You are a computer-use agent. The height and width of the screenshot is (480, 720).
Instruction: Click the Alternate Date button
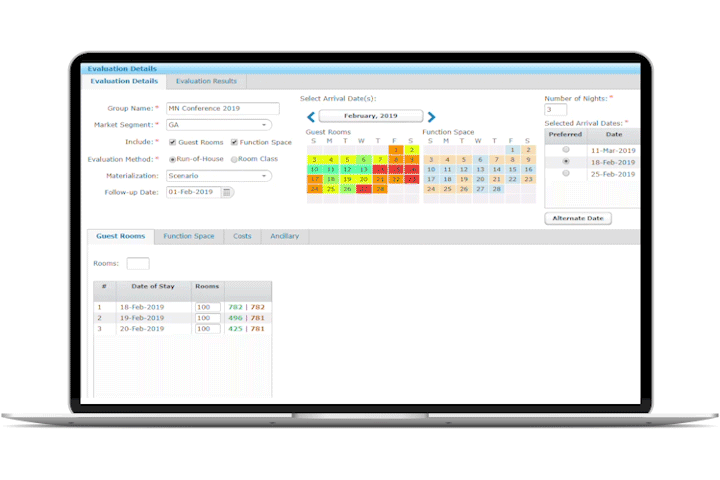[578, 218]
